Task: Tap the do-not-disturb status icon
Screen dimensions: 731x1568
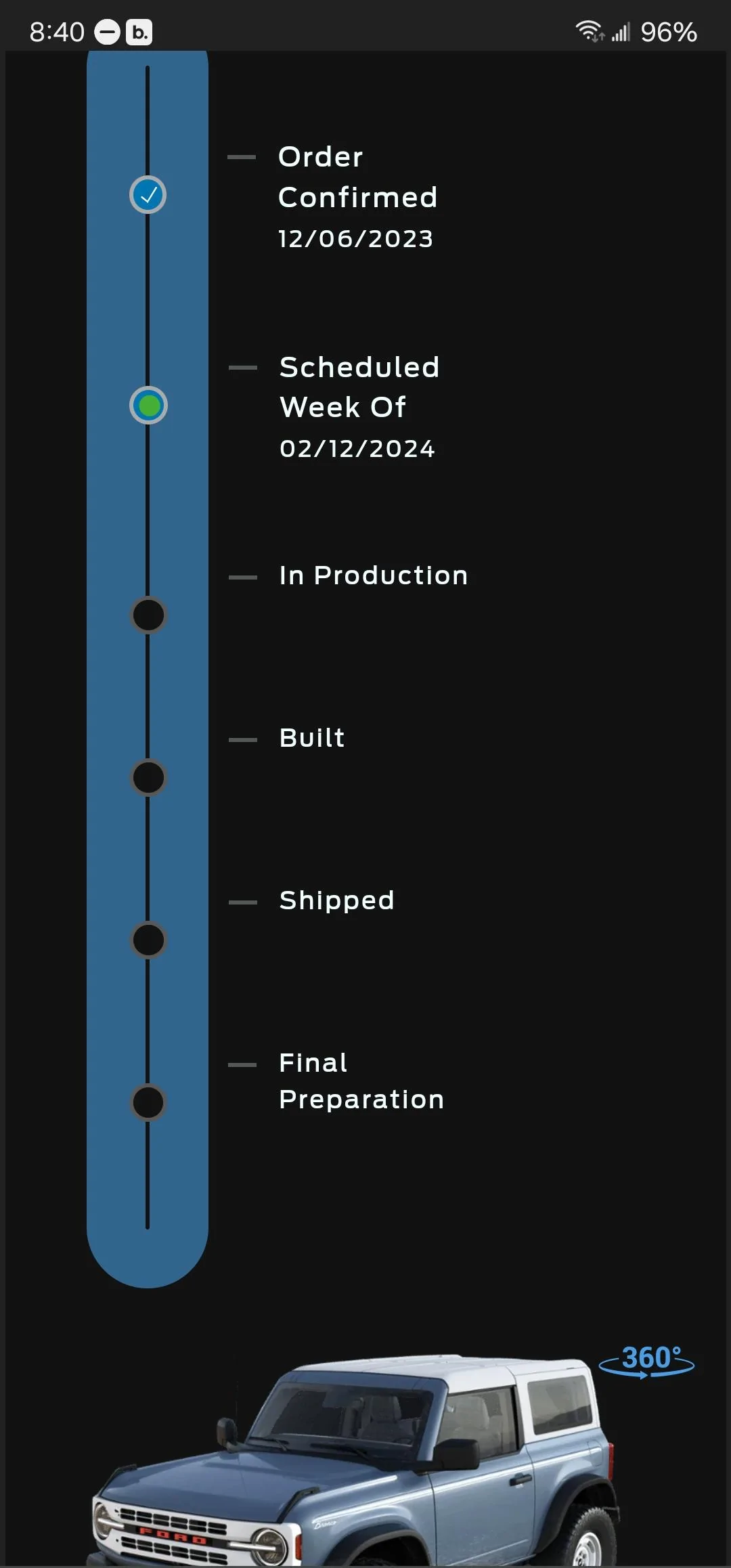Action: click(107, 32)
